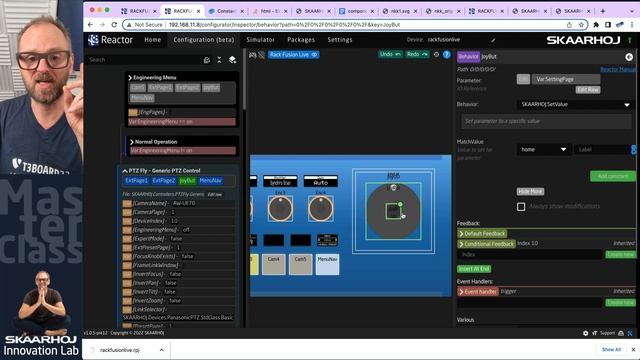Viewport: 640px width, 360px height.
Task: Open Configuration (beta) tab
Action: (204, 40)
